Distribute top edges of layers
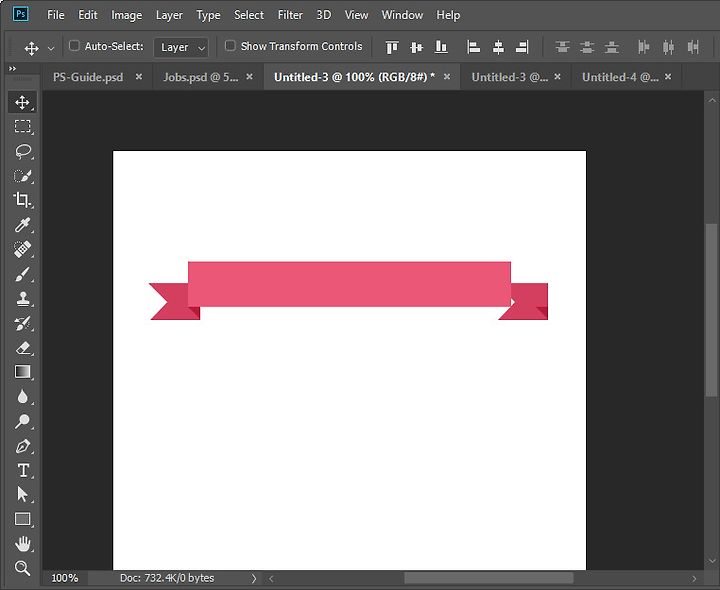This screenshot has width=720, height=590. point(562,47)
